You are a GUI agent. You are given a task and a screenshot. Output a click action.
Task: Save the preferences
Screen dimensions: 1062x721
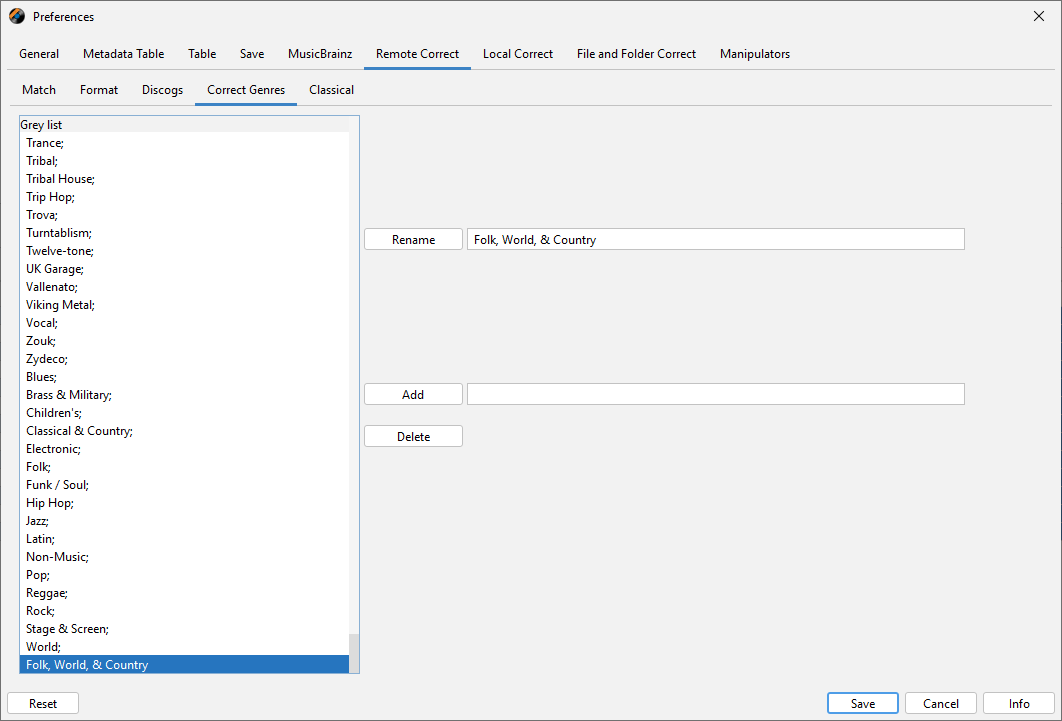pos(862,704)
